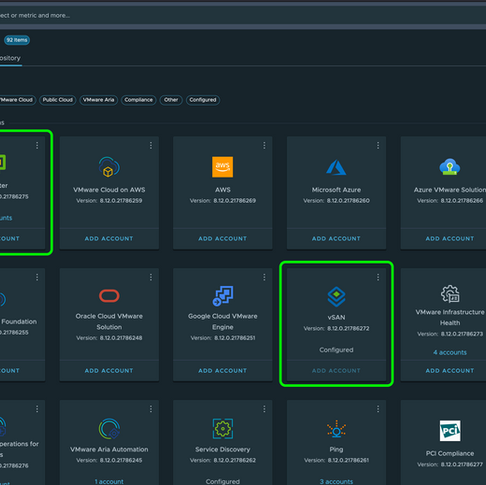Filter by Configured tag
The image size is (486, 485).
pos(203,100)
